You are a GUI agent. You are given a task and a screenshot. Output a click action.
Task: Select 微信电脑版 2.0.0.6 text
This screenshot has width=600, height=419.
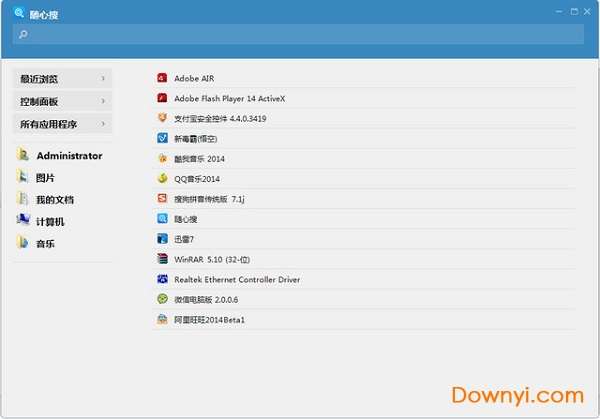point(206,300)
